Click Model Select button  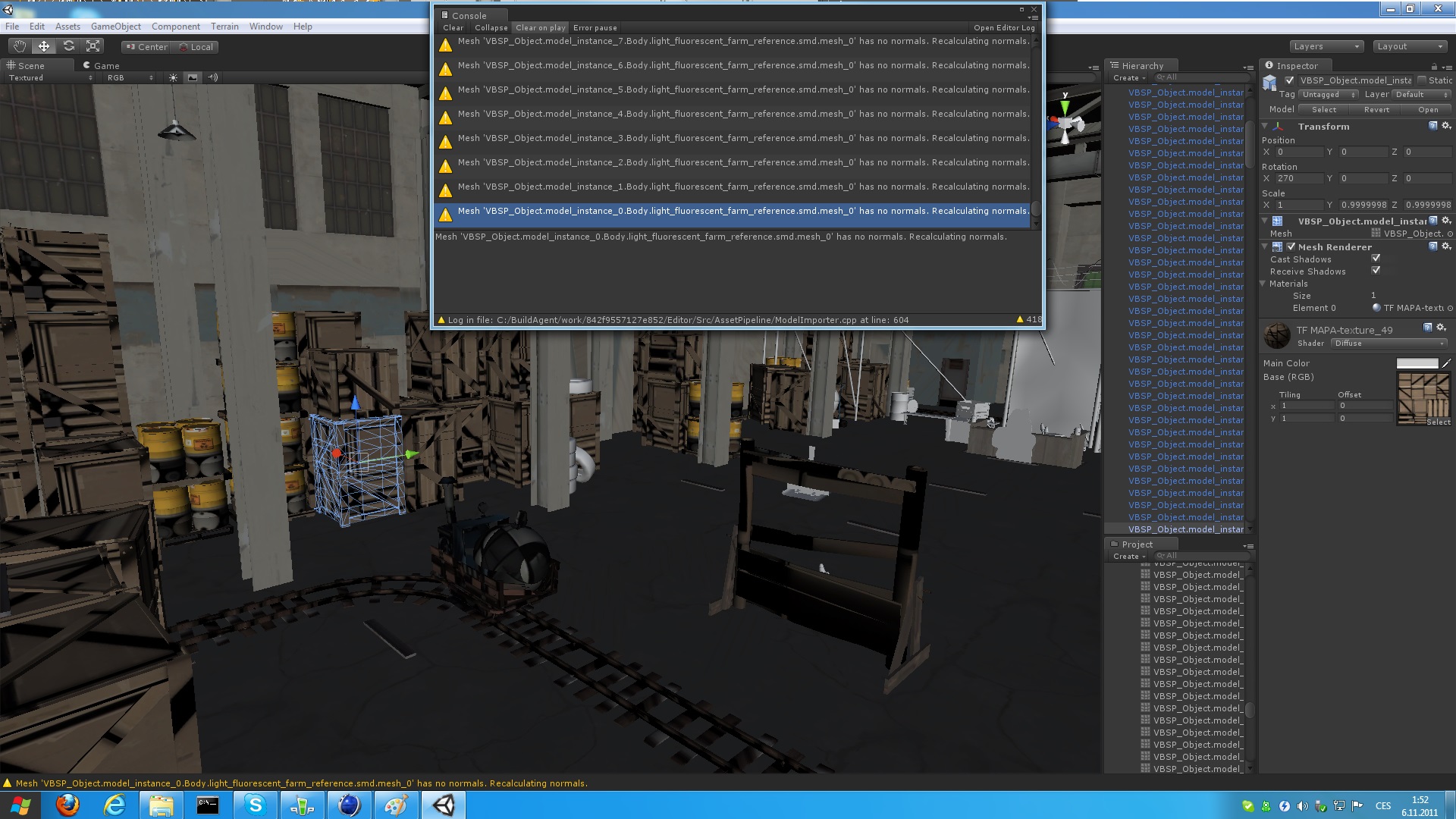[1323, 109]
